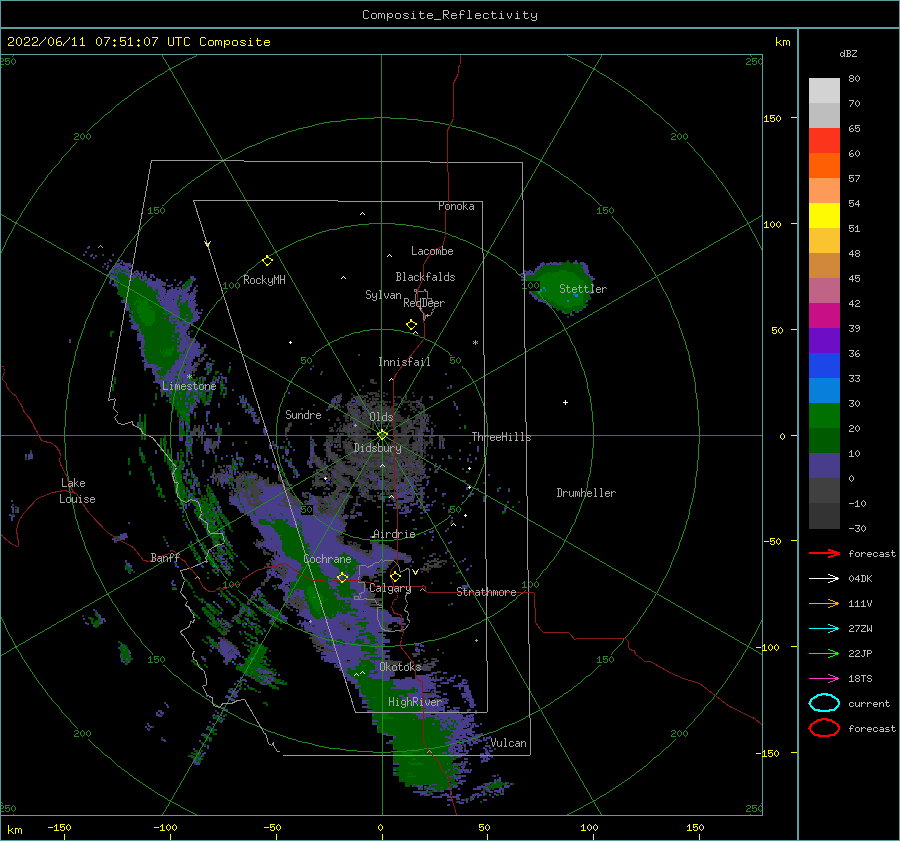Click the 33 dBZ blue color swatch
Viewport: 900px width, 841px height.
[824, 390]
